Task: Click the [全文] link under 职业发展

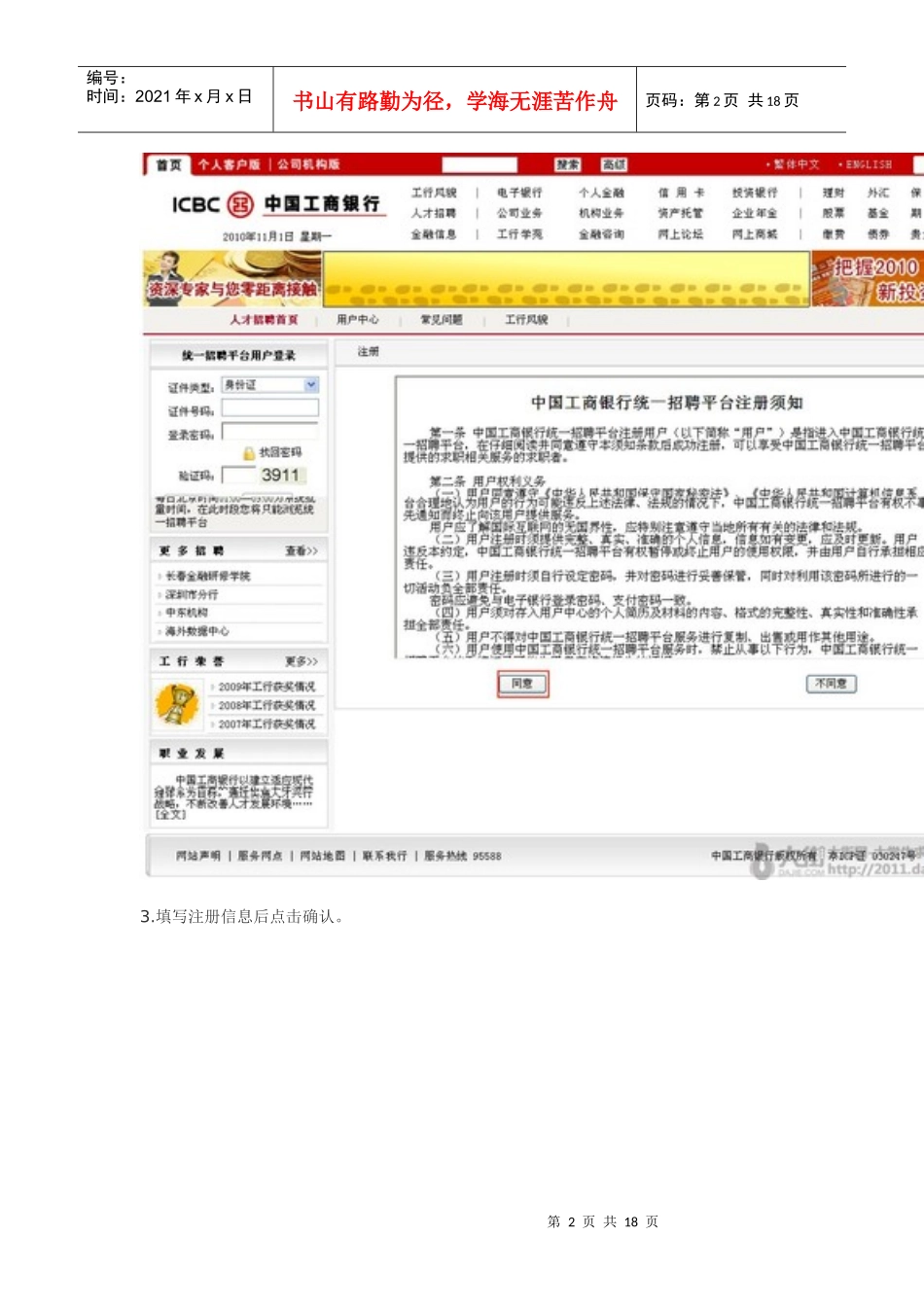Action: tap(170, 814)
